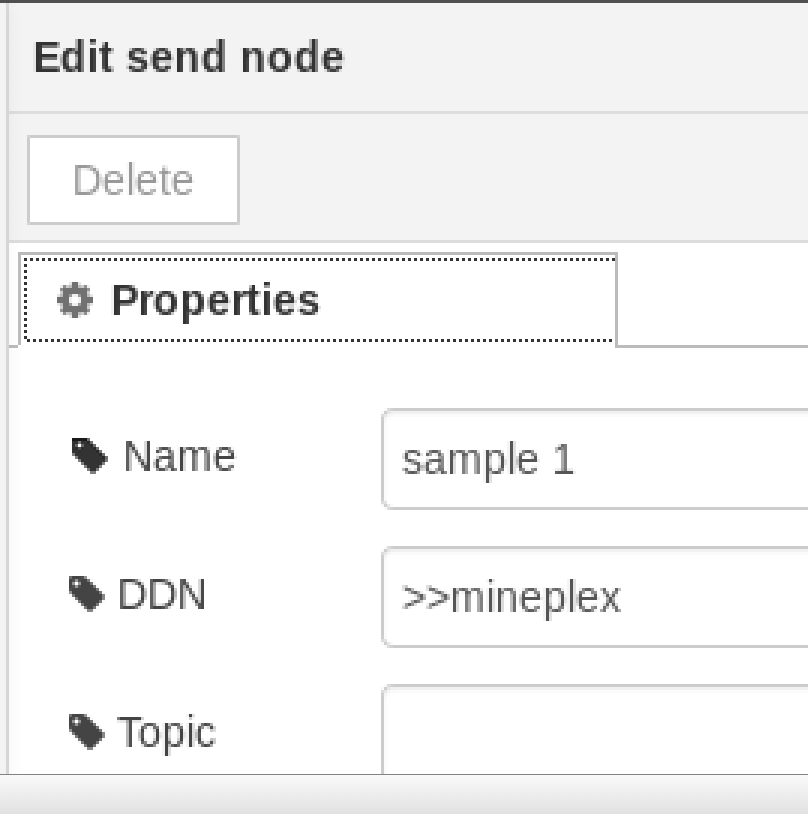Image resolution: width=808 pixels, height=814 pixels.
Task: Place cursor on 'sample 1' text
Action: coord(488,460)
